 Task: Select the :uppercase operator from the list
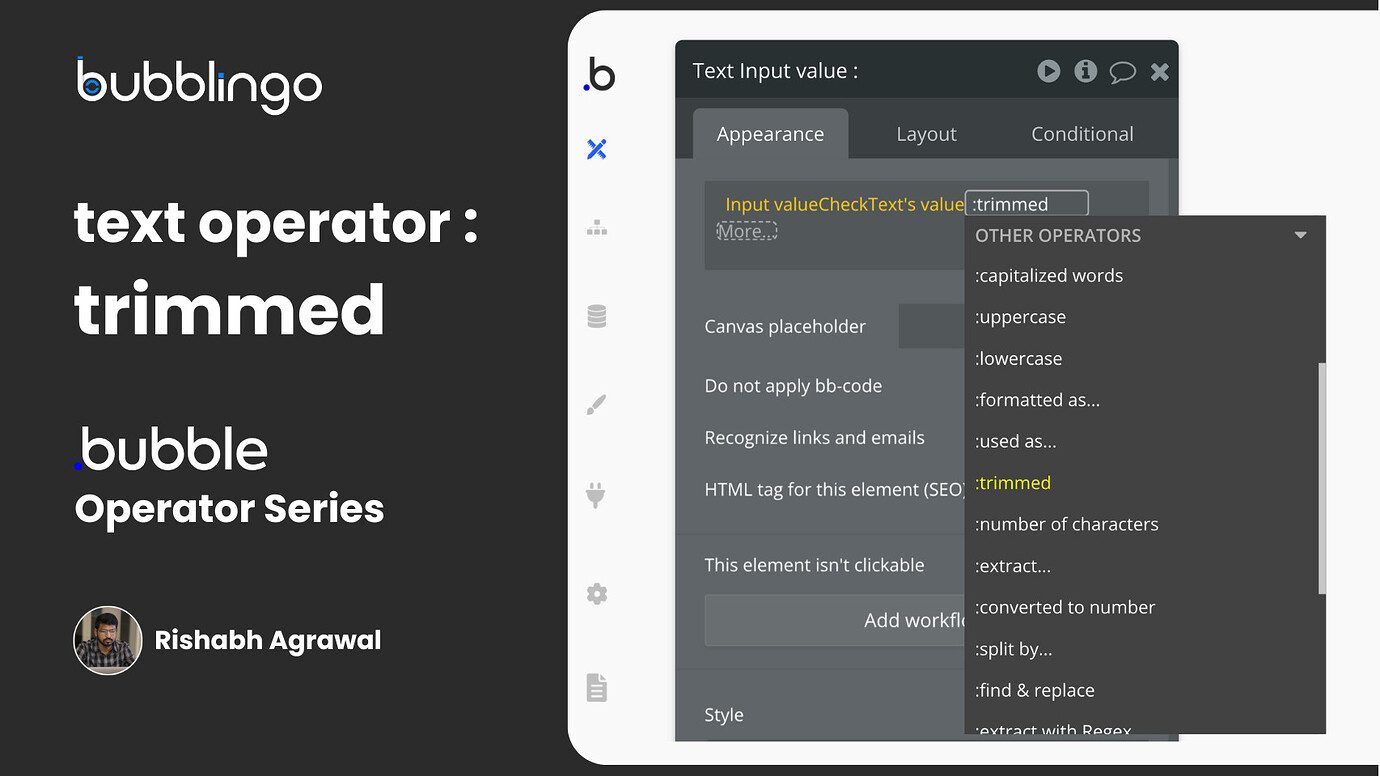pyautogui.click(x=1020, y=316)
